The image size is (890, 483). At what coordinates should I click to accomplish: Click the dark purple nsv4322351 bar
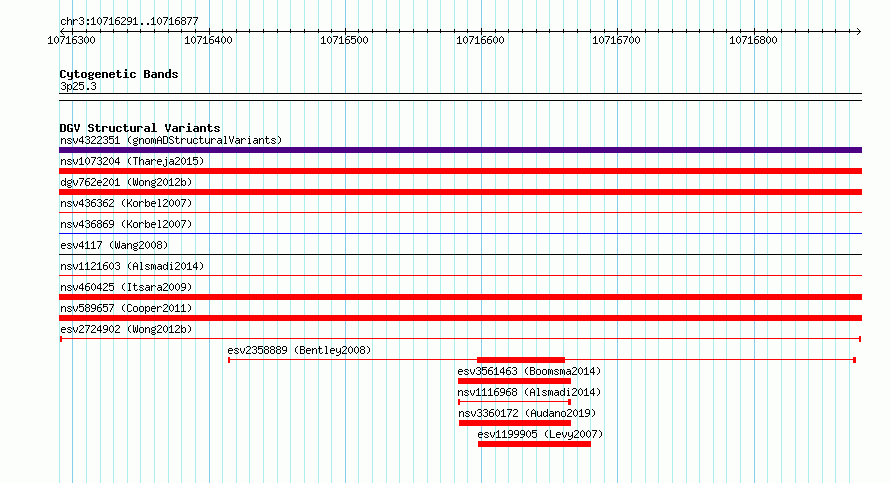click(460, 150)
